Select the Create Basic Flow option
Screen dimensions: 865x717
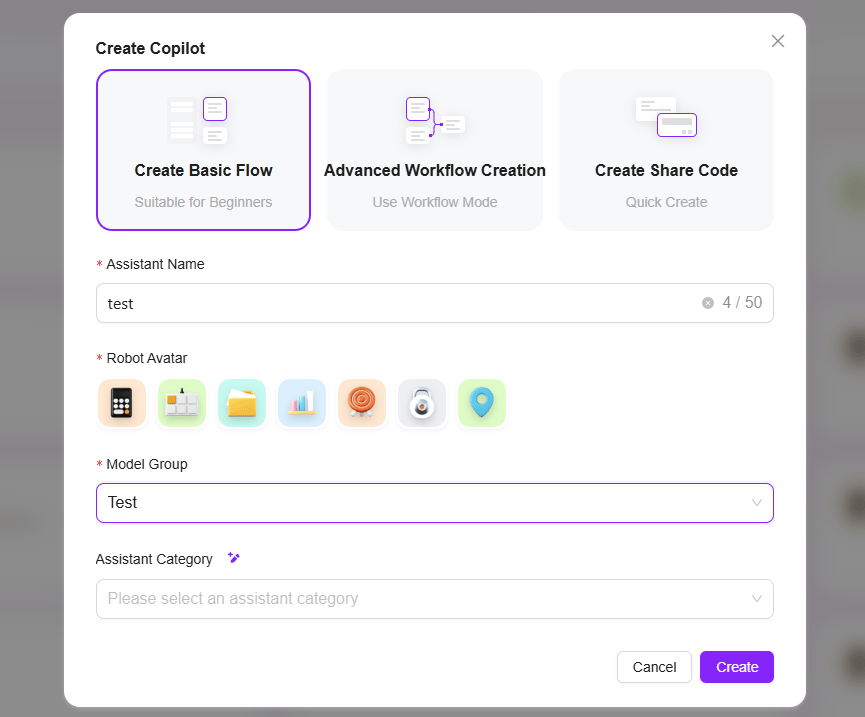click(204, 150)
